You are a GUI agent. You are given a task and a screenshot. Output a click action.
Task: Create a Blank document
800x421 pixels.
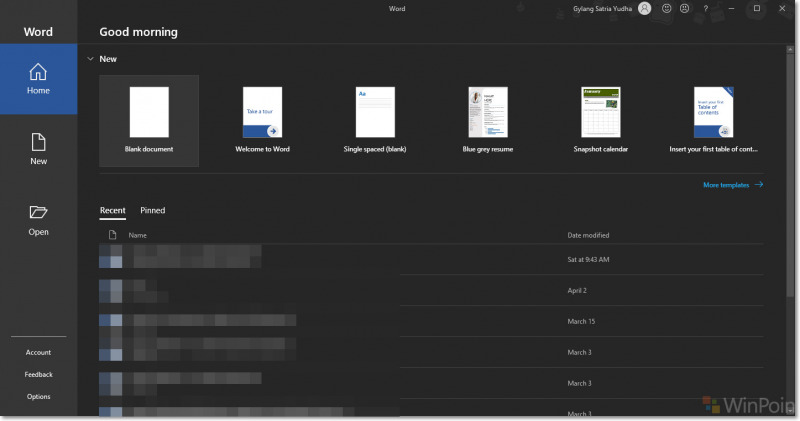[149, 121]
